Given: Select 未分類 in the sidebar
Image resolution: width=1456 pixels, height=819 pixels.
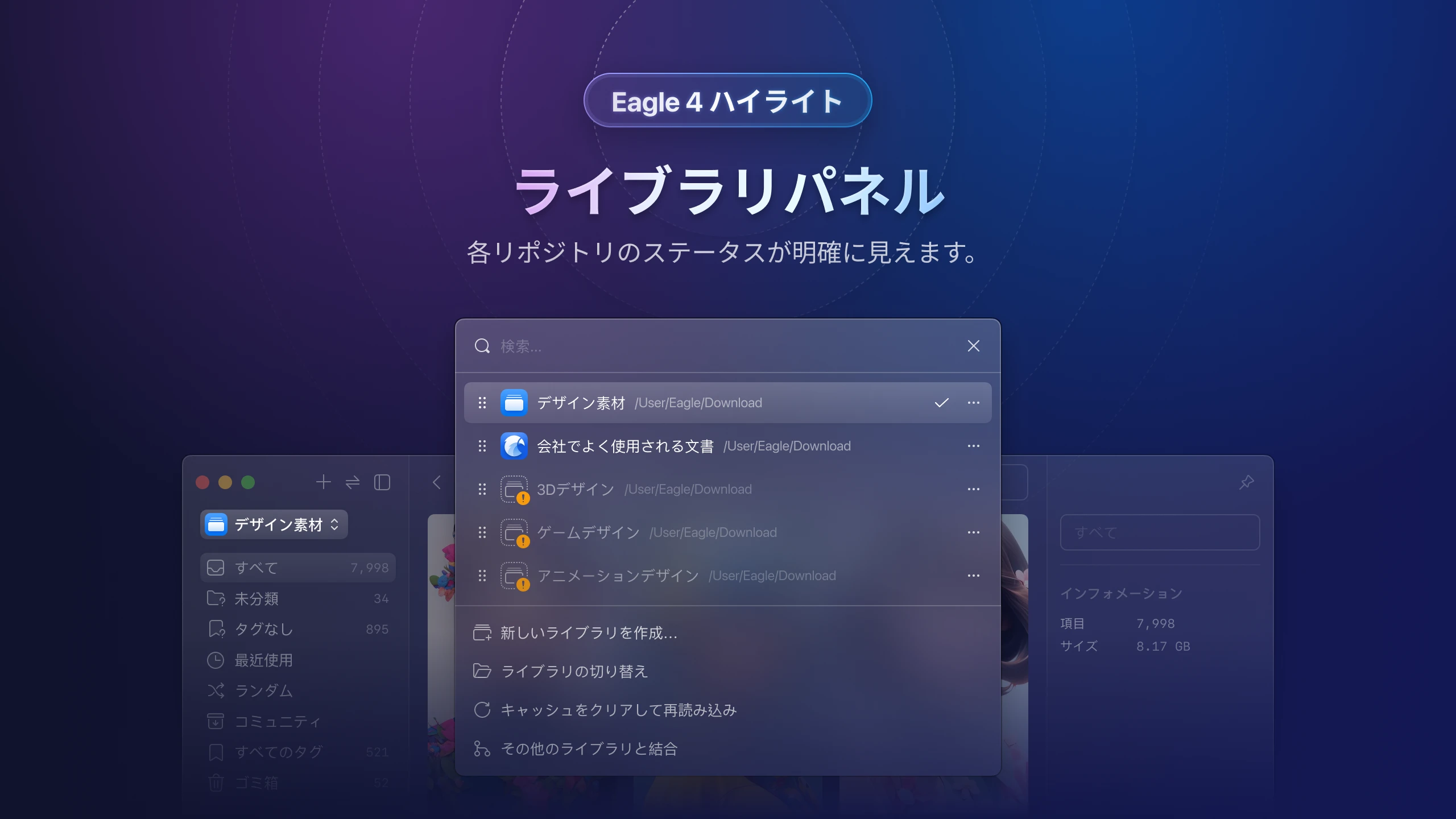Looking at the screenshot, I should point(297,598).
